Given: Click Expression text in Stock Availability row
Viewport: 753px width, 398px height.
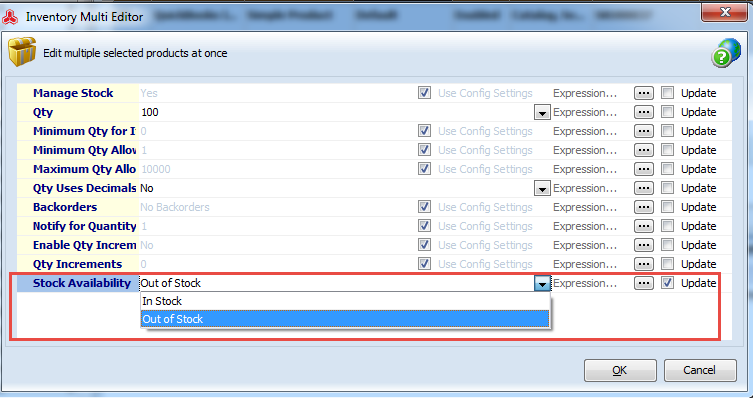Looking at the screenshot, I should [585, 283].
